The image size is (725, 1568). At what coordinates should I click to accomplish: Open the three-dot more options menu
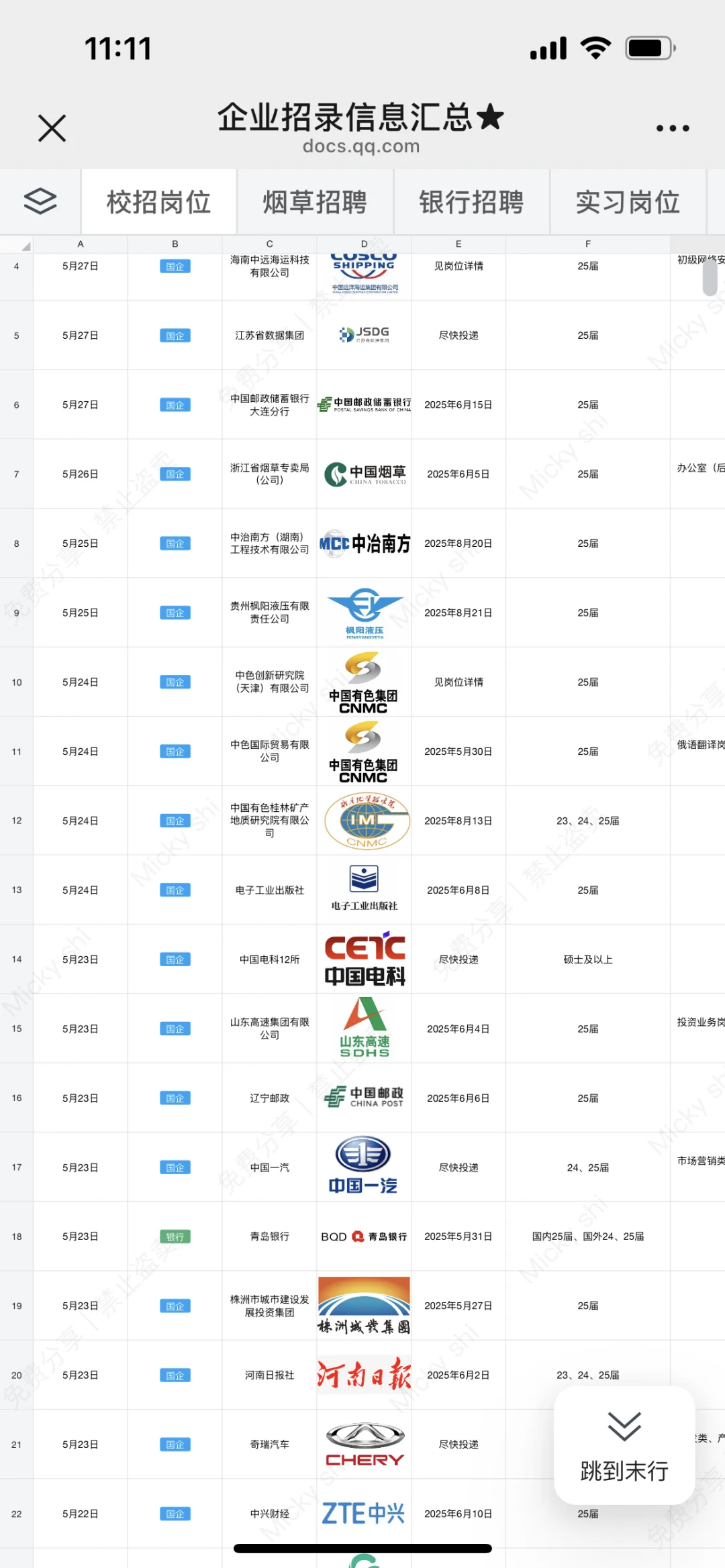(x=673, y=128)
